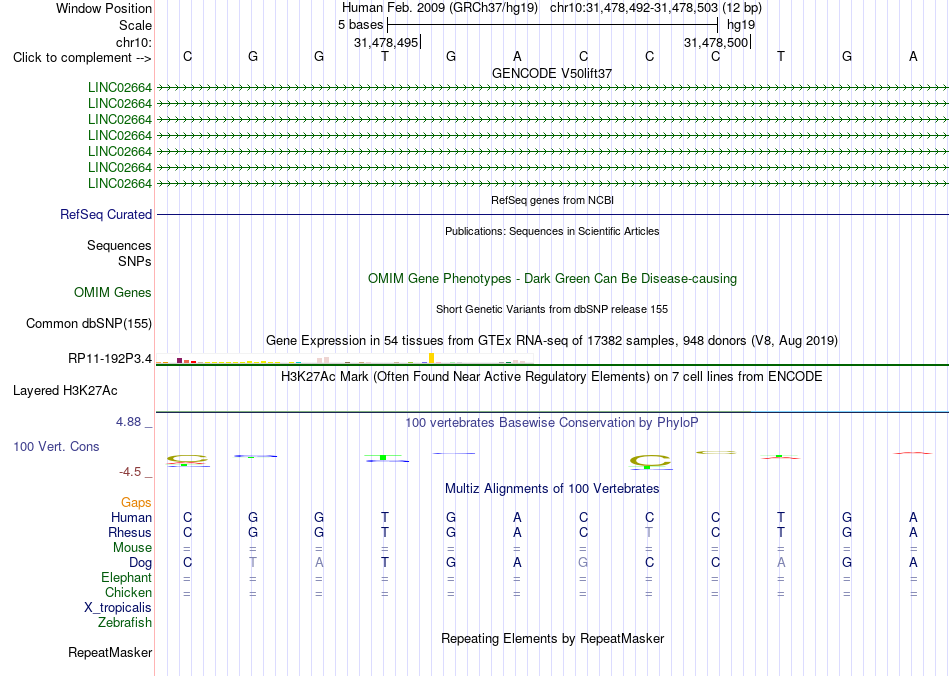Open 'Short Genetic Variants from dbSNP release 155'
950x676 pixels.
point(552,309)
